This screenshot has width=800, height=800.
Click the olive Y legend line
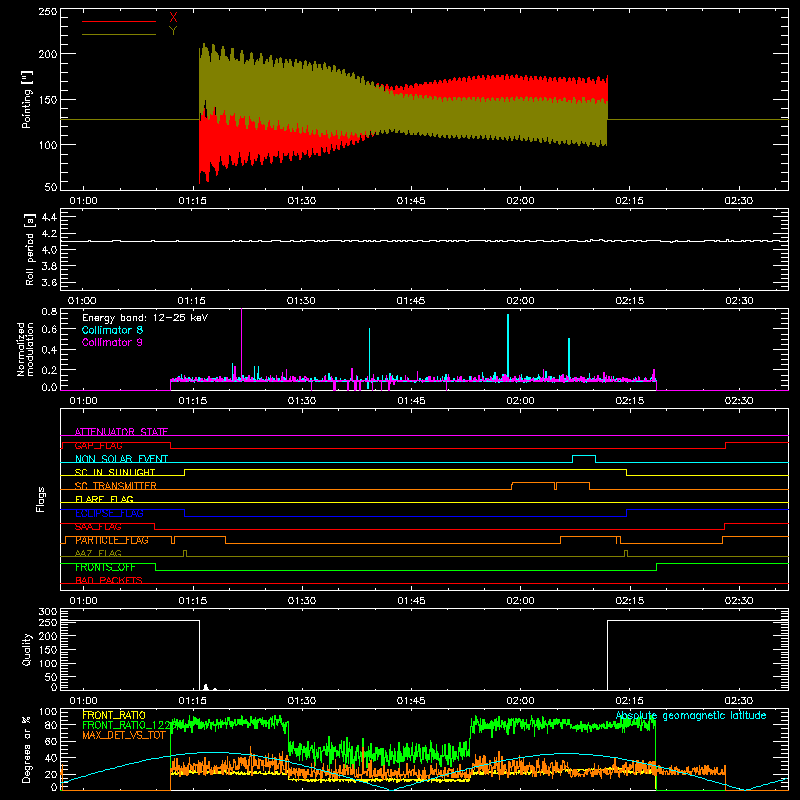click(x=119, y=34)
